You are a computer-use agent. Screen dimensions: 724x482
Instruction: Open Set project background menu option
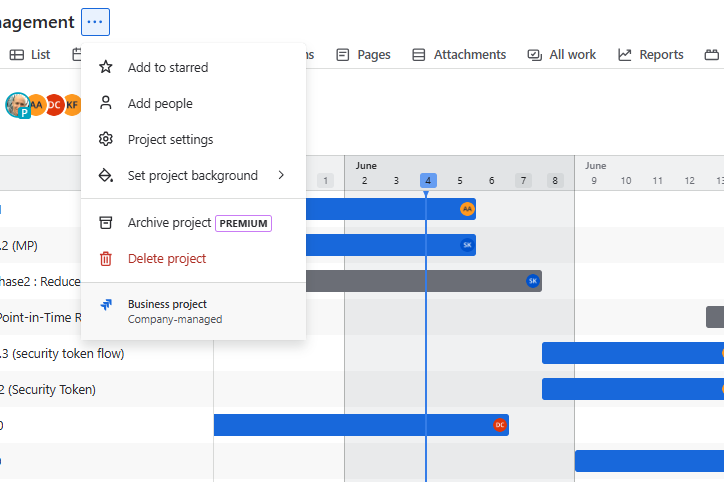point(193,175)
